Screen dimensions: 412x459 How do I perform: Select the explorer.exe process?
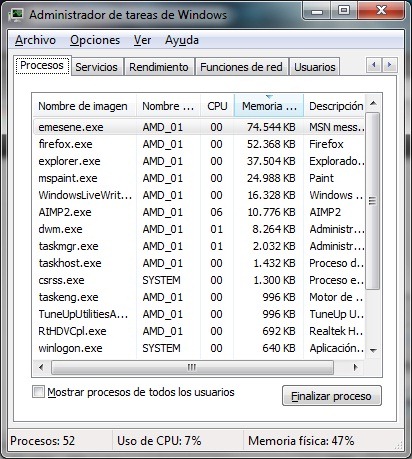[x=199, y=161]
